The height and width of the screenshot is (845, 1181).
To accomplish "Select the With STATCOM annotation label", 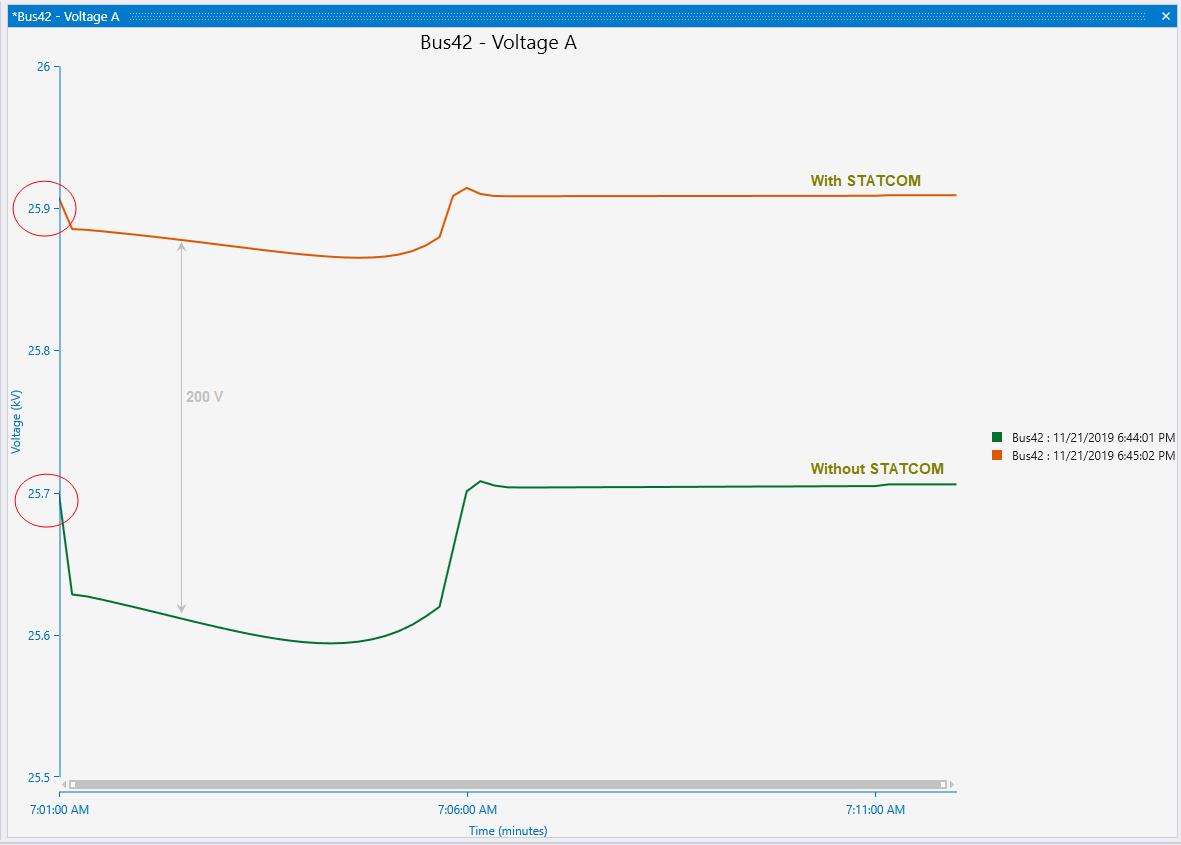I will click(866, 181).
